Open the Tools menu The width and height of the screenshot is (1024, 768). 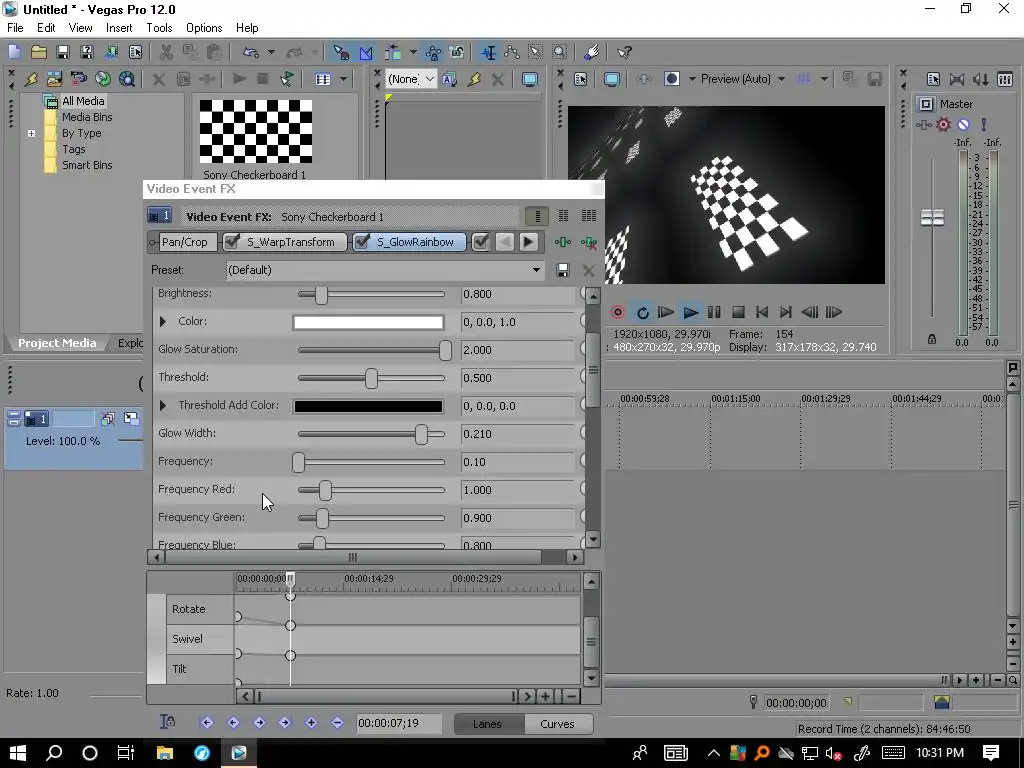pyautogui.click(x=159, y=28)
